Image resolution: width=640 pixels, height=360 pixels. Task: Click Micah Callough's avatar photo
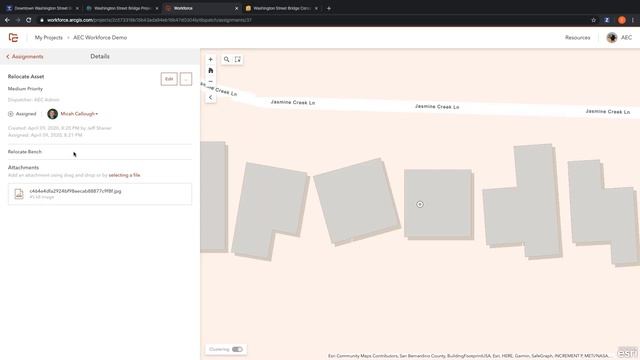click(52, 114)
